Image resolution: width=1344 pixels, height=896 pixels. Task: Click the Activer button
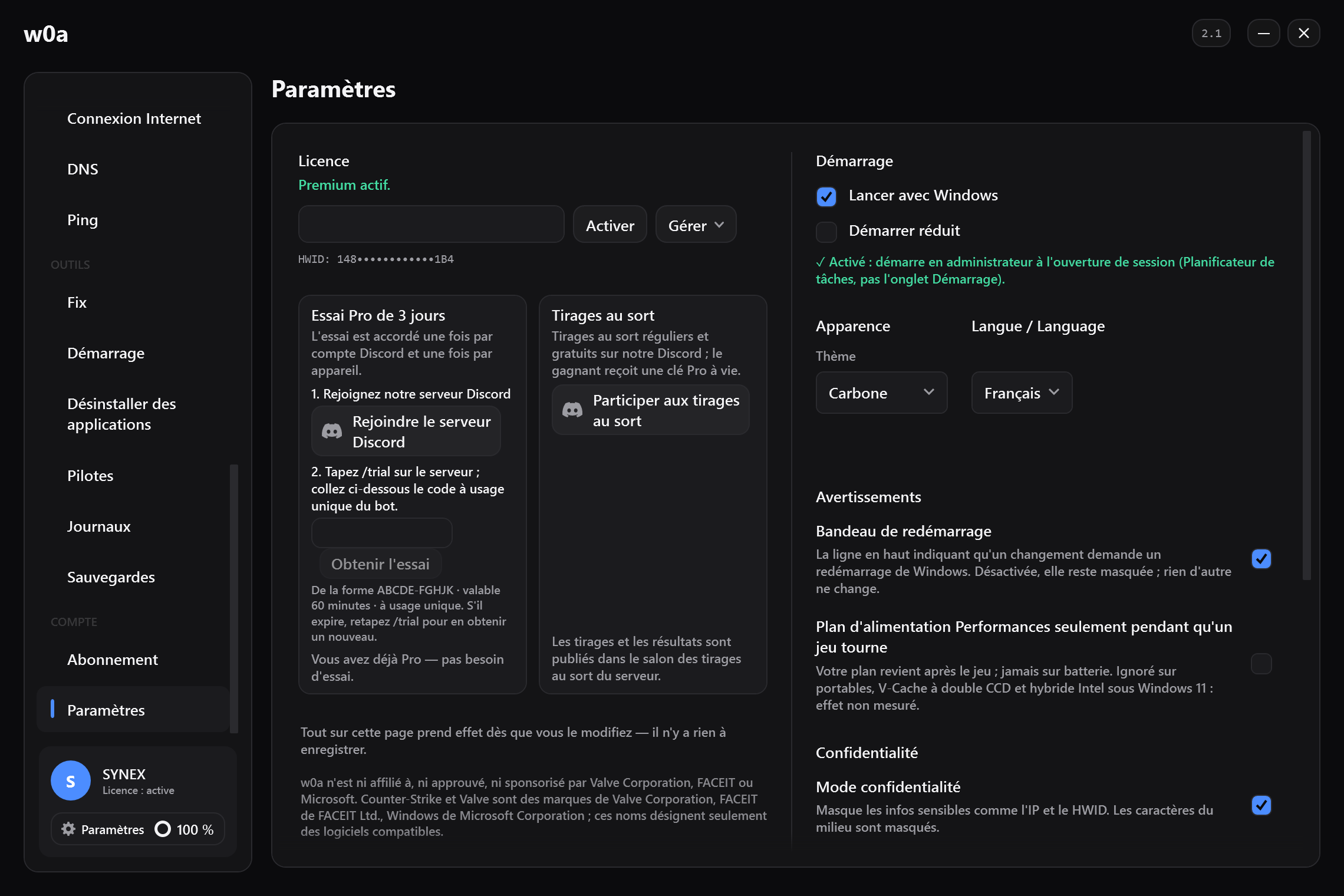[x=610, y=225]
